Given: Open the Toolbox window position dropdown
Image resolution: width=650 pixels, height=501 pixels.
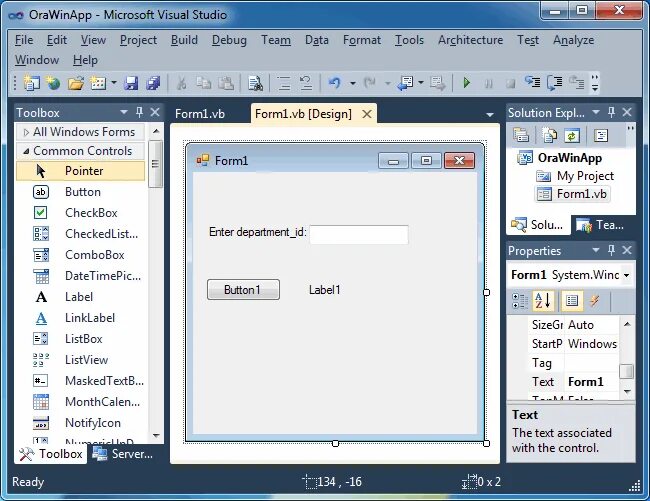Looking at the screenshot, I should click(x=124, y=112).
